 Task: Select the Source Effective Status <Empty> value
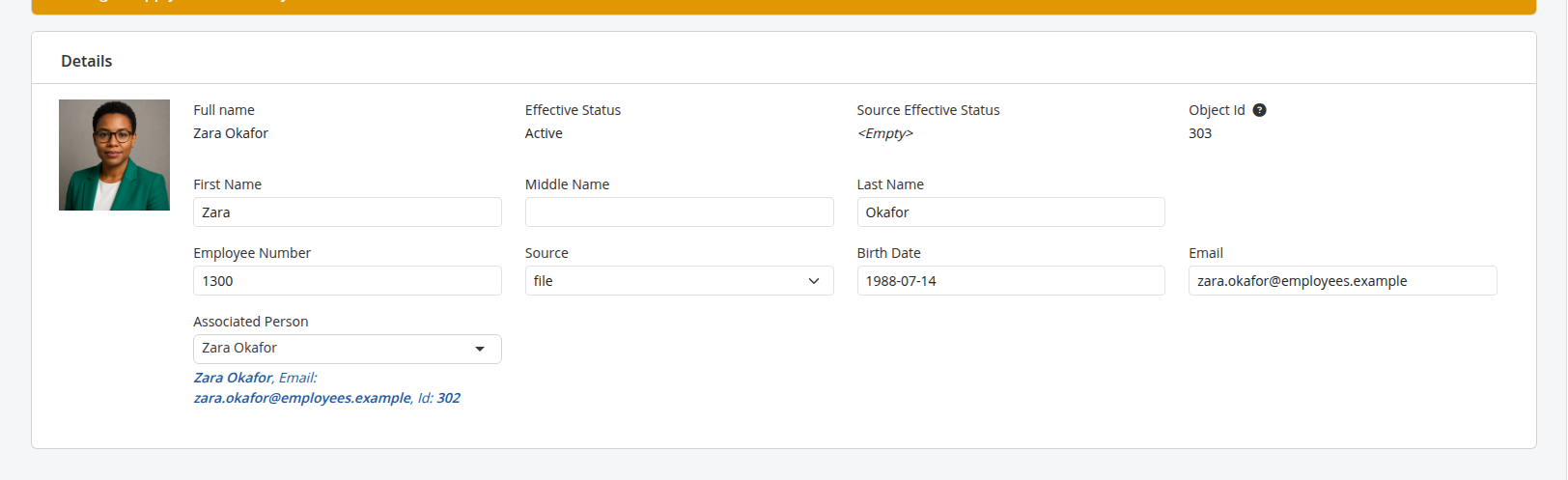pyautogui.click(x=885, y=133)
